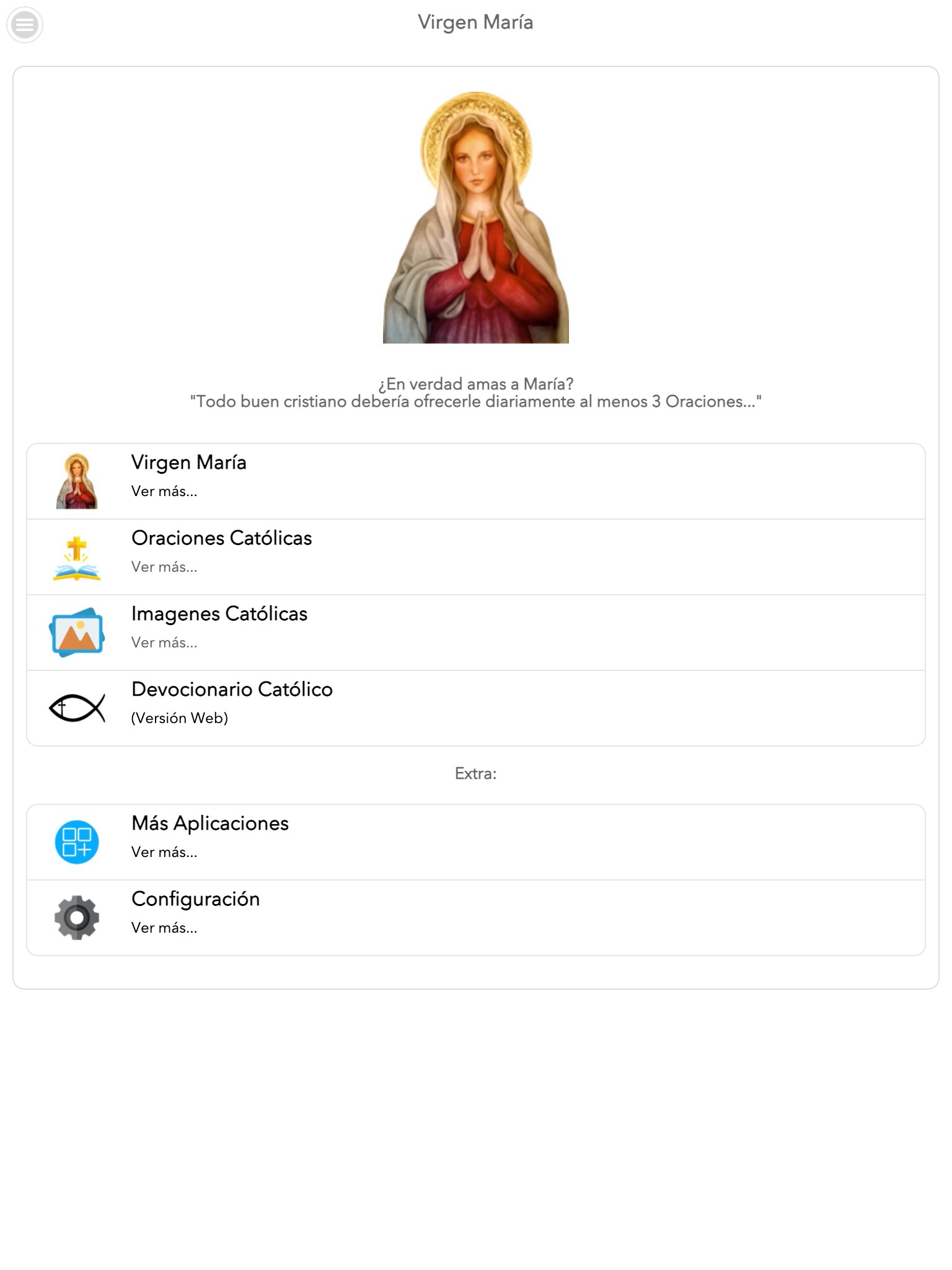952x1270 pixels.
Task: Click 'Ver más...' under Más Aplicaciones
Action: (x=164, y=852)
